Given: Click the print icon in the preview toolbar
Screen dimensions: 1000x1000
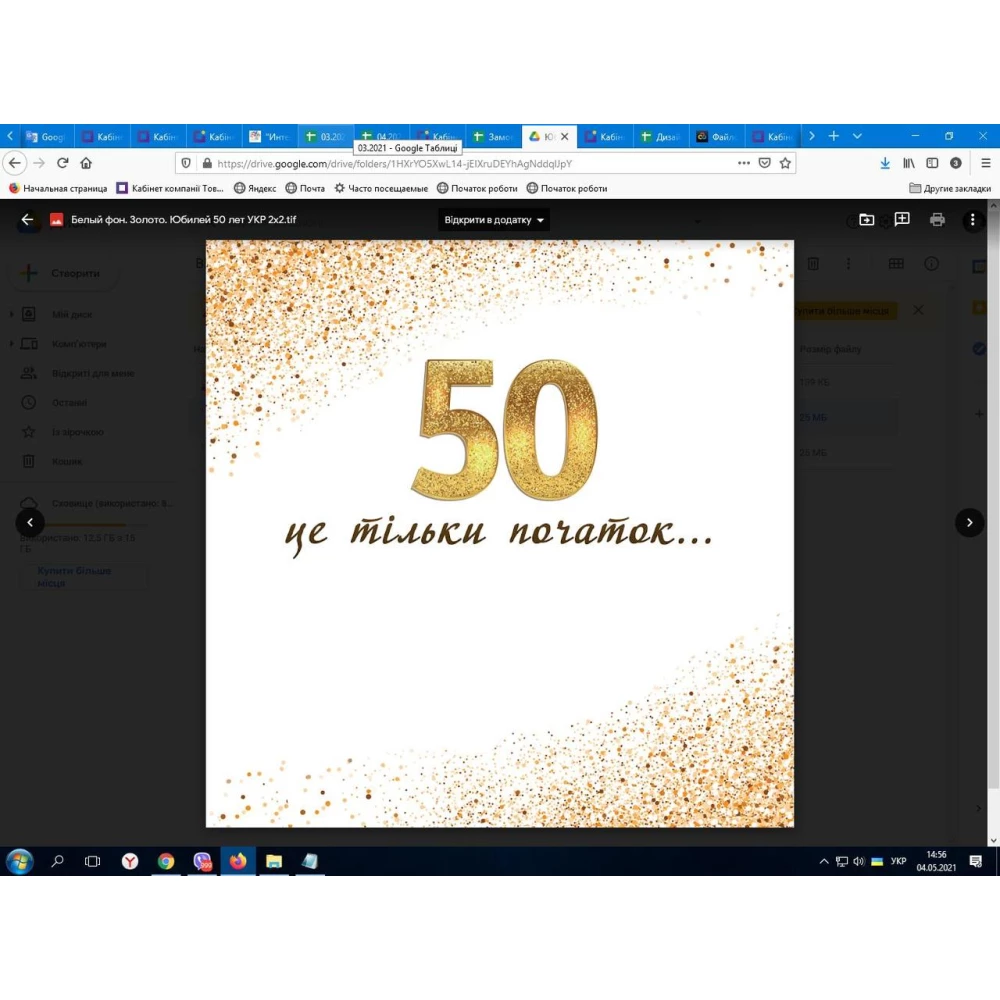Looking at the screenshot, I should (937, 219).
